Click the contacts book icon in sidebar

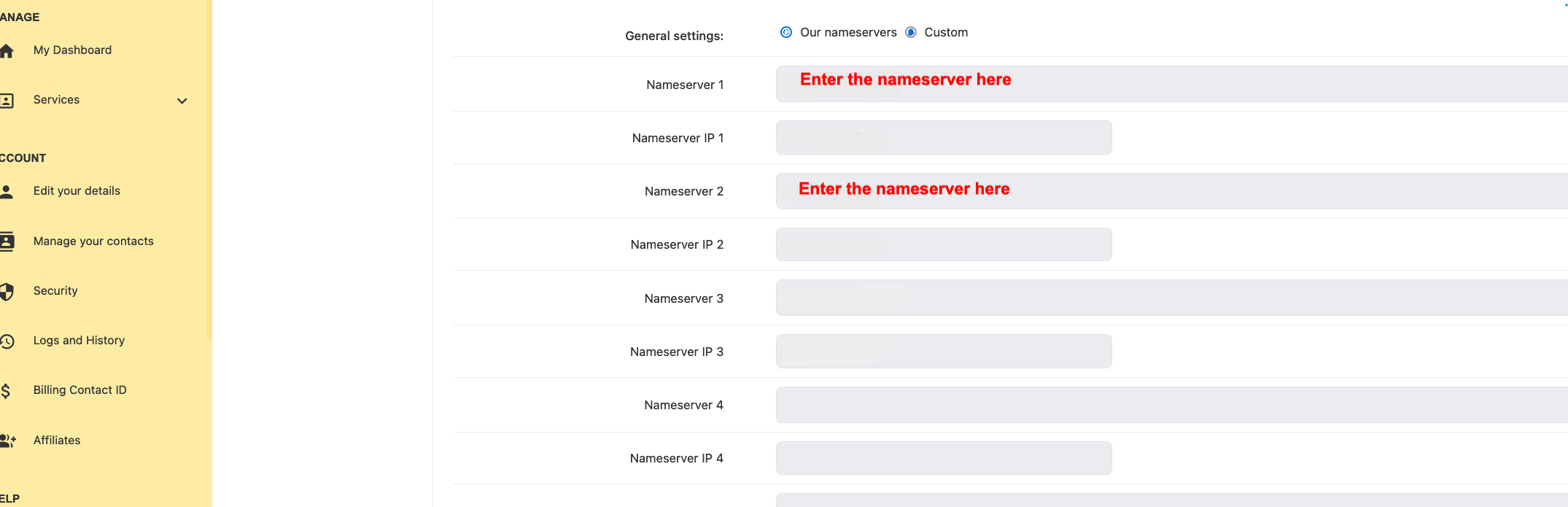(7, 241)
